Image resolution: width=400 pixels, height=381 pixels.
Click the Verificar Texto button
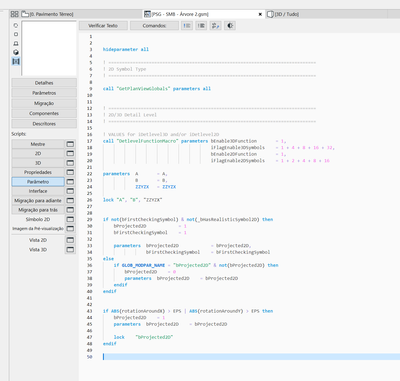(x=103, y=26)
